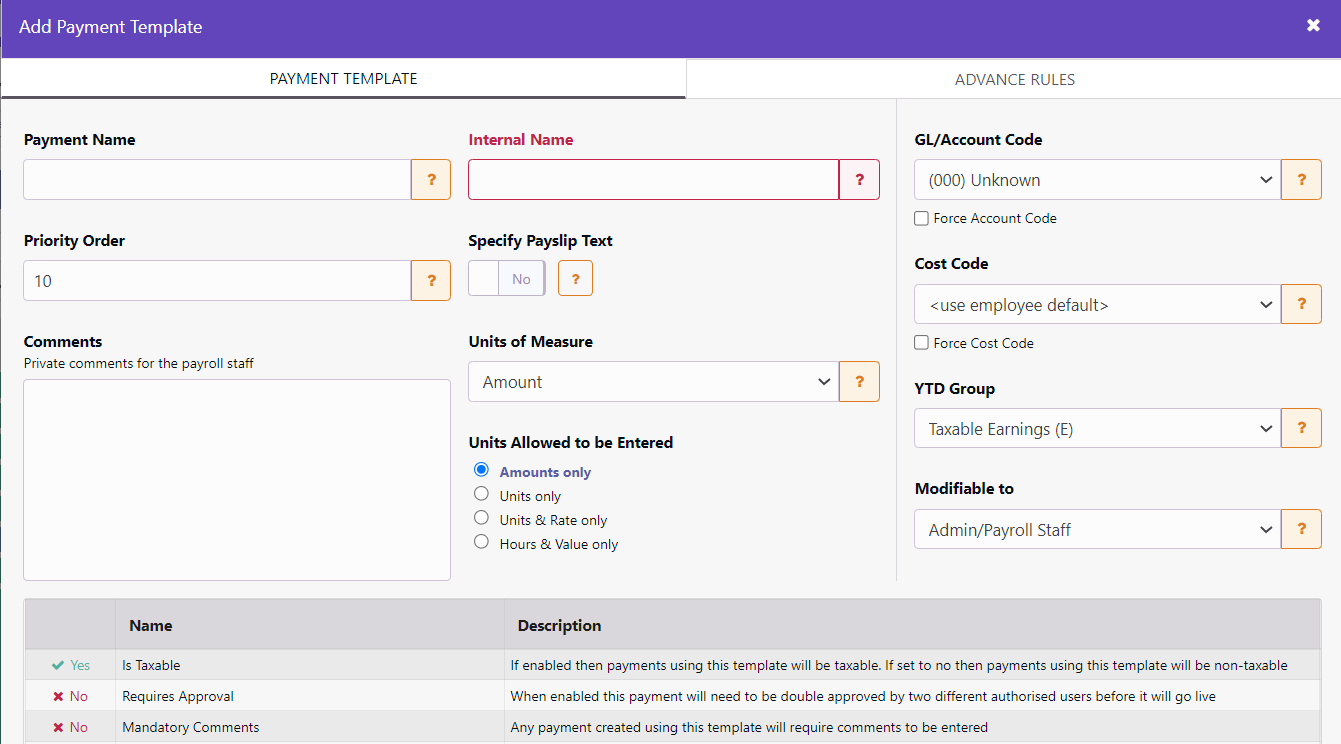The image size is (1341, 744).
Task: Click the Cost Code help icon
Action: coord(1301,304)
